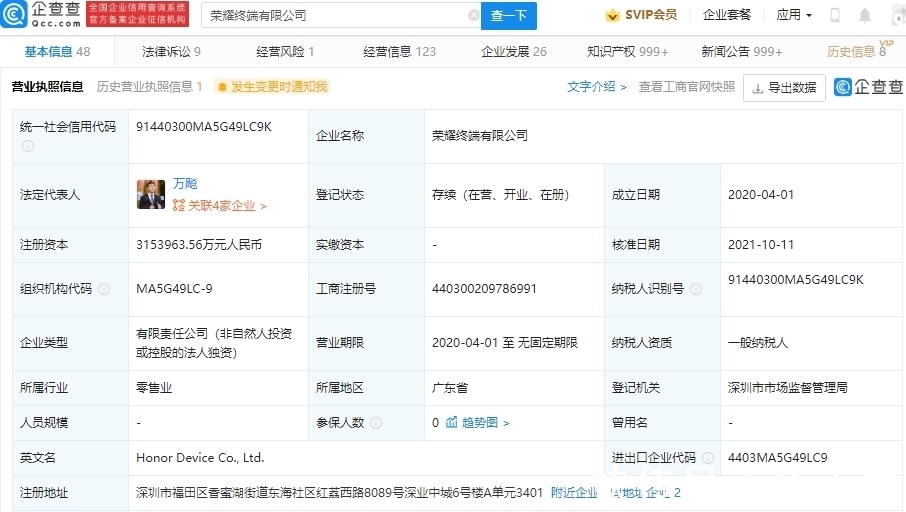
Task: Click the SVIP crown icon
Action: coord(612,16)
